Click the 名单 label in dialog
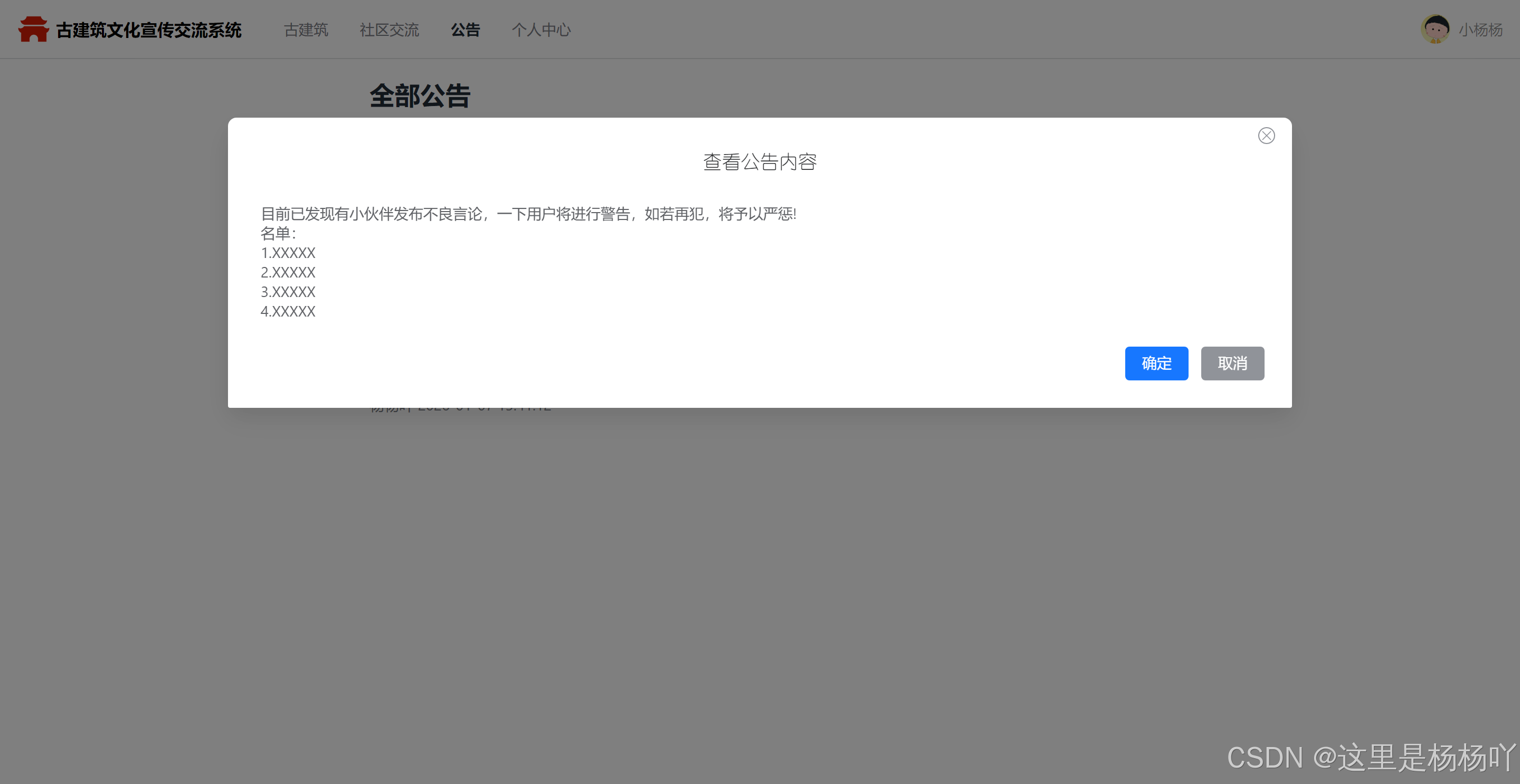Screen dimensions: 1520x784 [x=277, y=234]
